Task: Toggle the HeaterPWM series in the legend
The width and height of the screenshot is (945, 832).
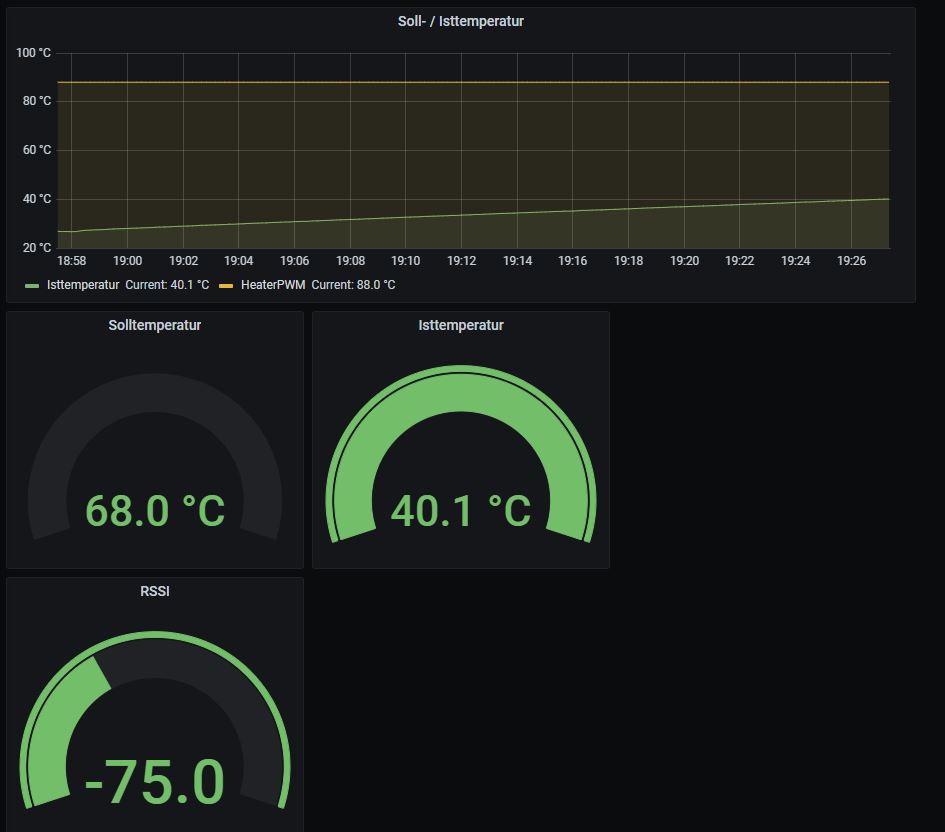Action: (271, 285)
